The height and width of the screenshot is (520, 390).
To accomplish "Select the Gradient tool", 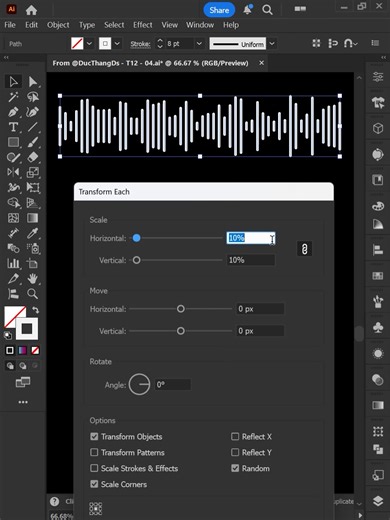I will click(32, 218).
